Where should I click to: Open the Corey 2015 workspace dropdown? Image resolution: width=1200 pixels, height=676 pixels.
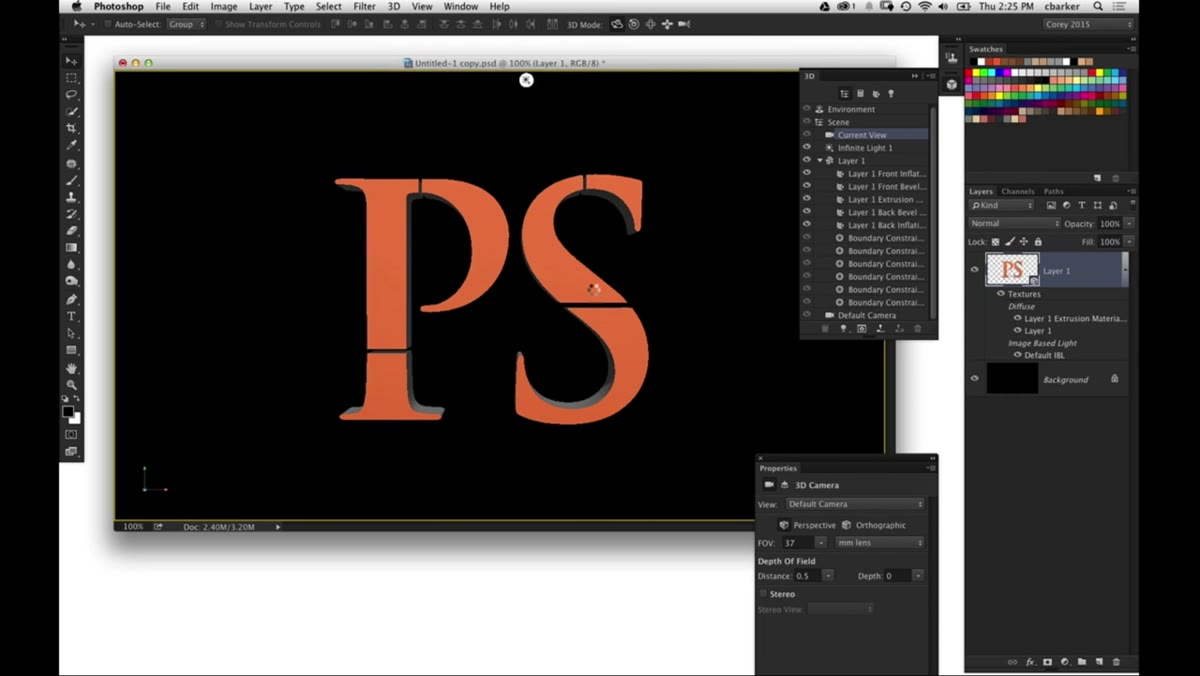click(1086, 24)
